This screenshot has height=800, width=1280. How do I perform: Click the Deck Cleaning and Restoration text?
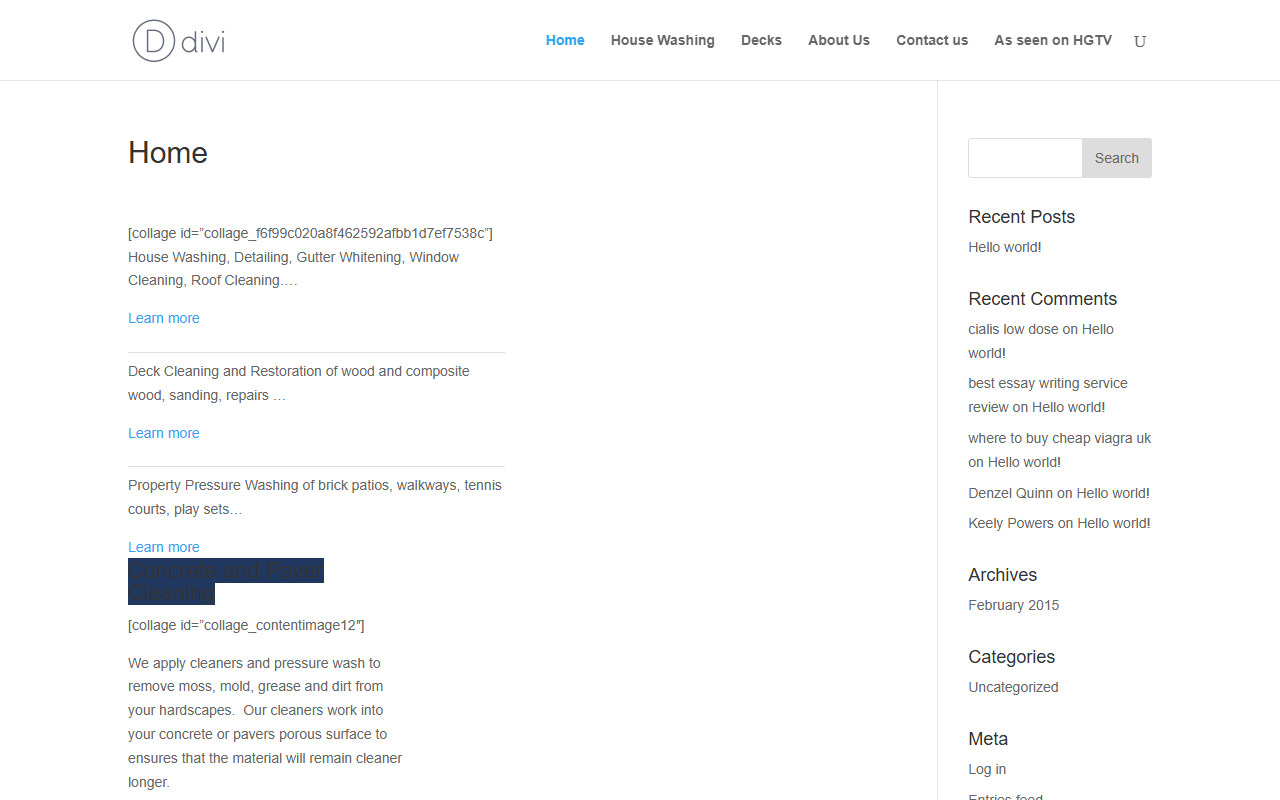[299, 383]
